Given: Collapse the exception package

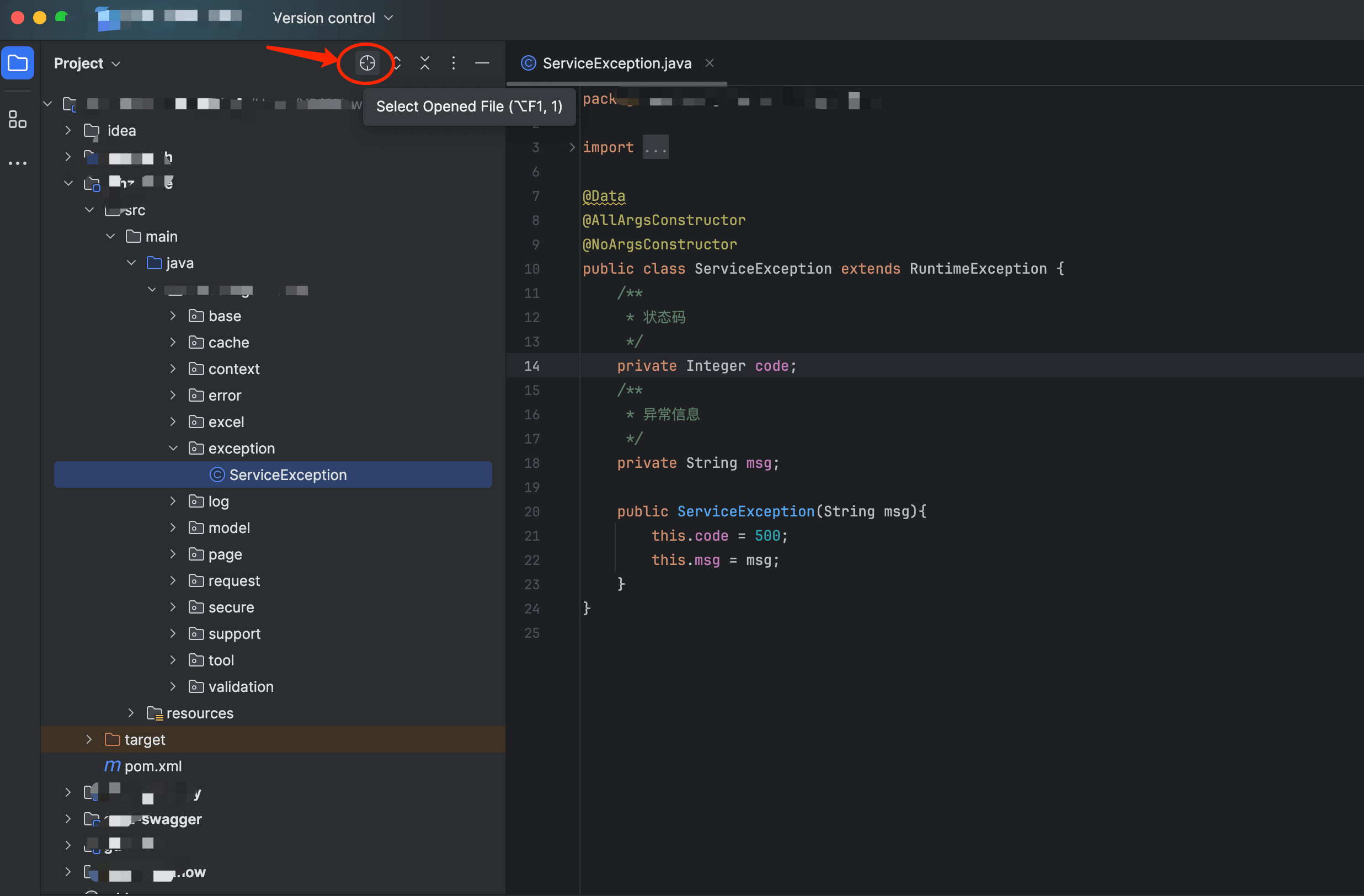Looking at the screenshot, I should pyautogui.click(x=173, y=449).
